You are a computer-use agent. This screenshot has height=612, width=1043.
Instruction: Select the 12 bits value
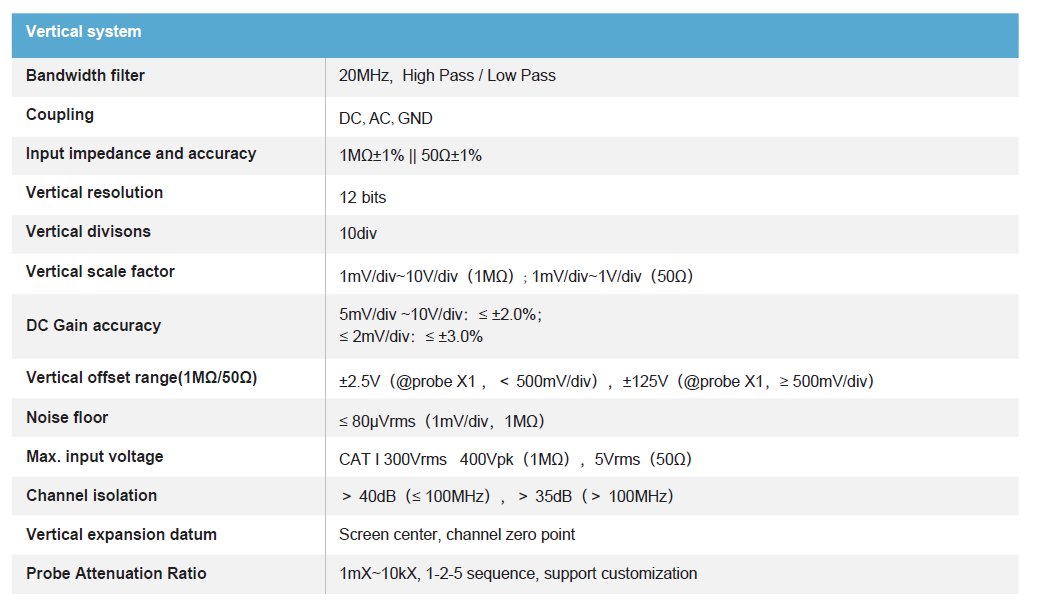pos(362,197)
